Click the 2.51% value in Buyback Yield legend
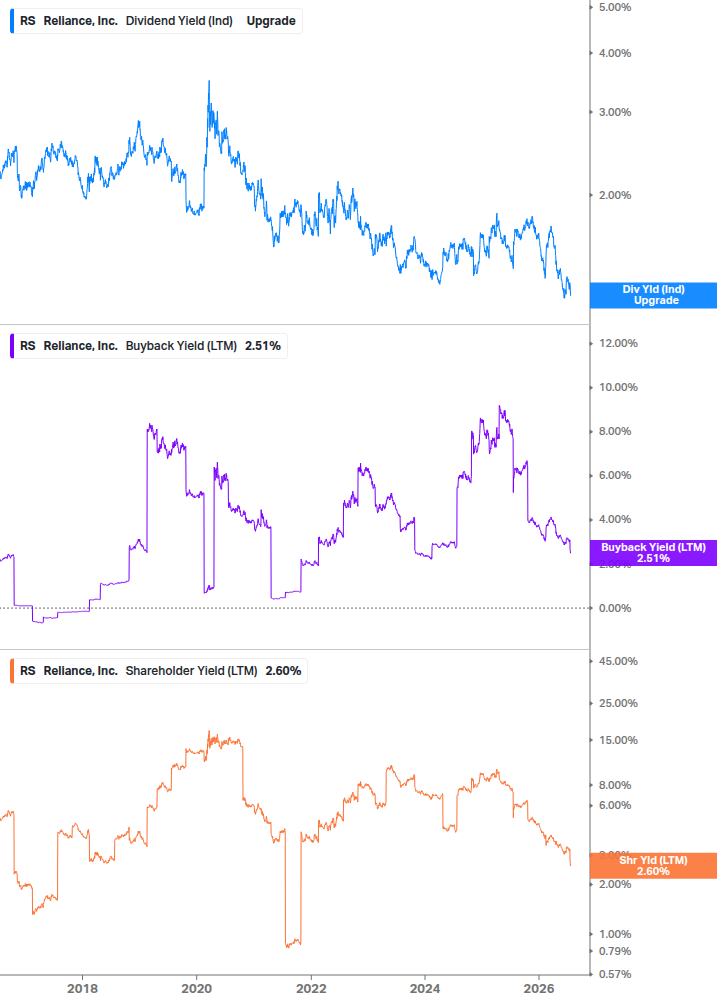 (263, 346)
